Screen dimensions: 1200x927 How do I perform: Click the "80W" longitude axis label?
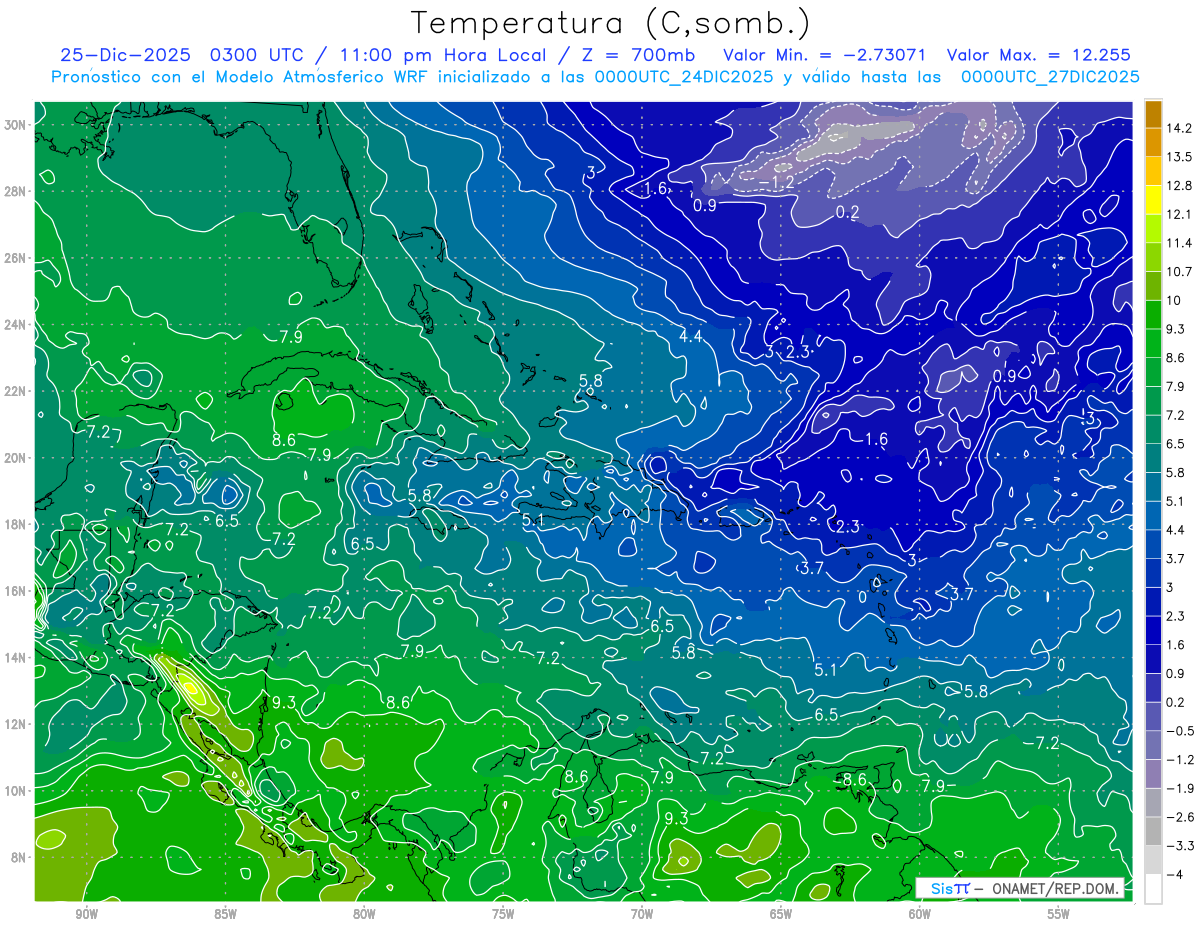click(364, 914)
